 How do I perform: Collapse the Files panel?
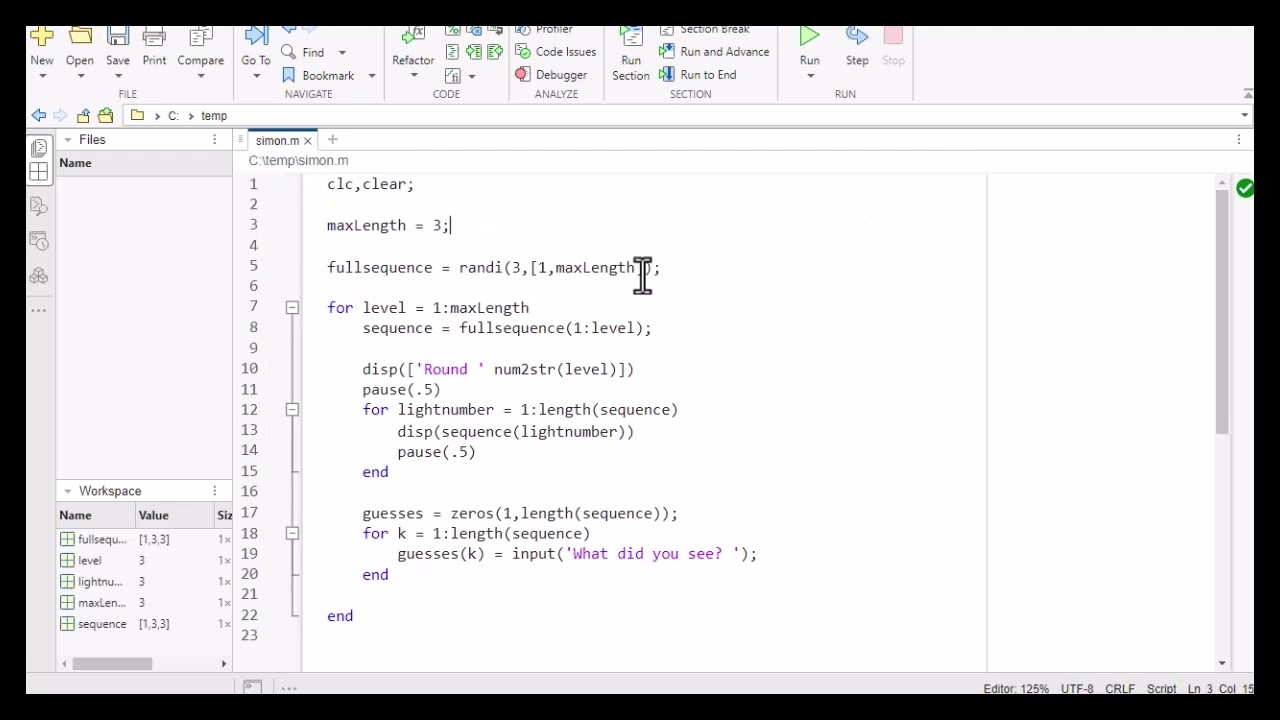pyautogui.click(x=68, y=140)
